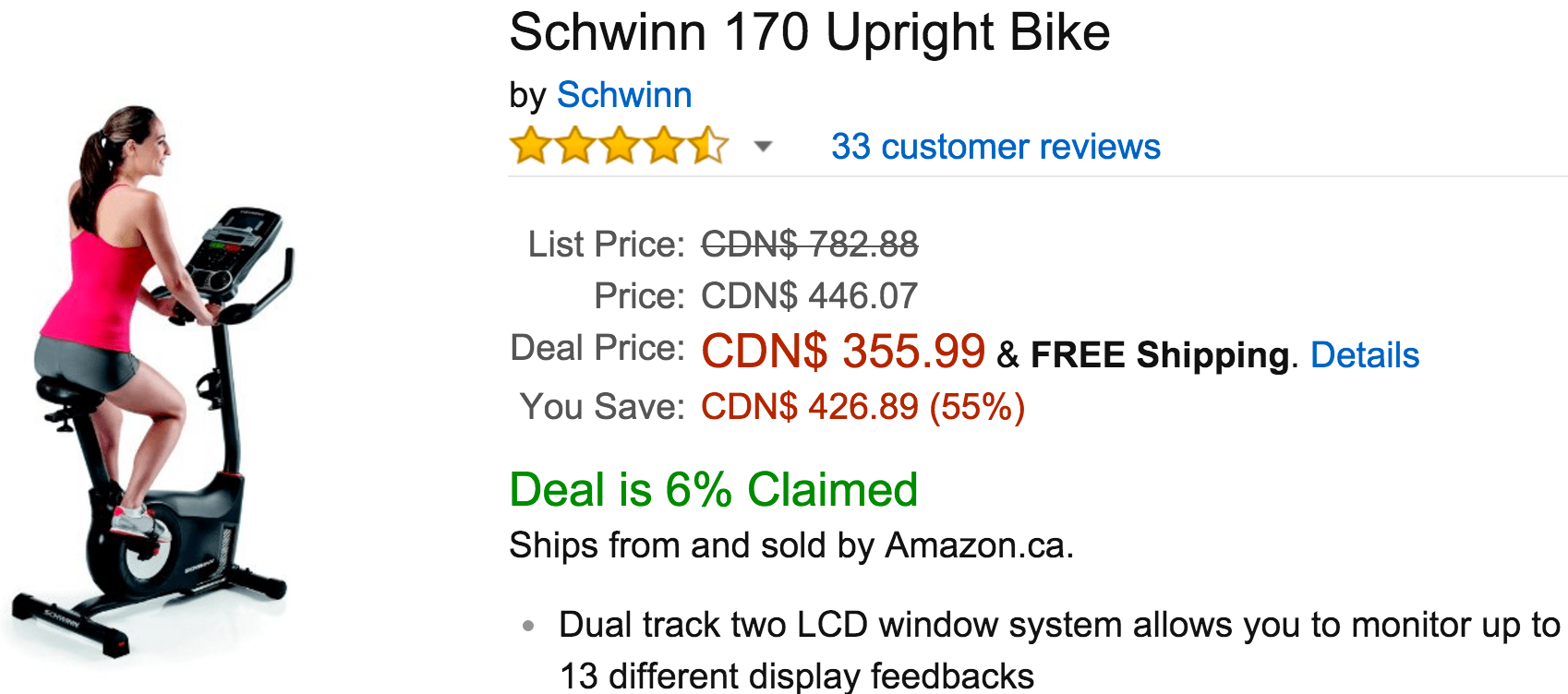Click the second gold rating star
Viewport: 1568px width, 694px height.
pos(575,146)
